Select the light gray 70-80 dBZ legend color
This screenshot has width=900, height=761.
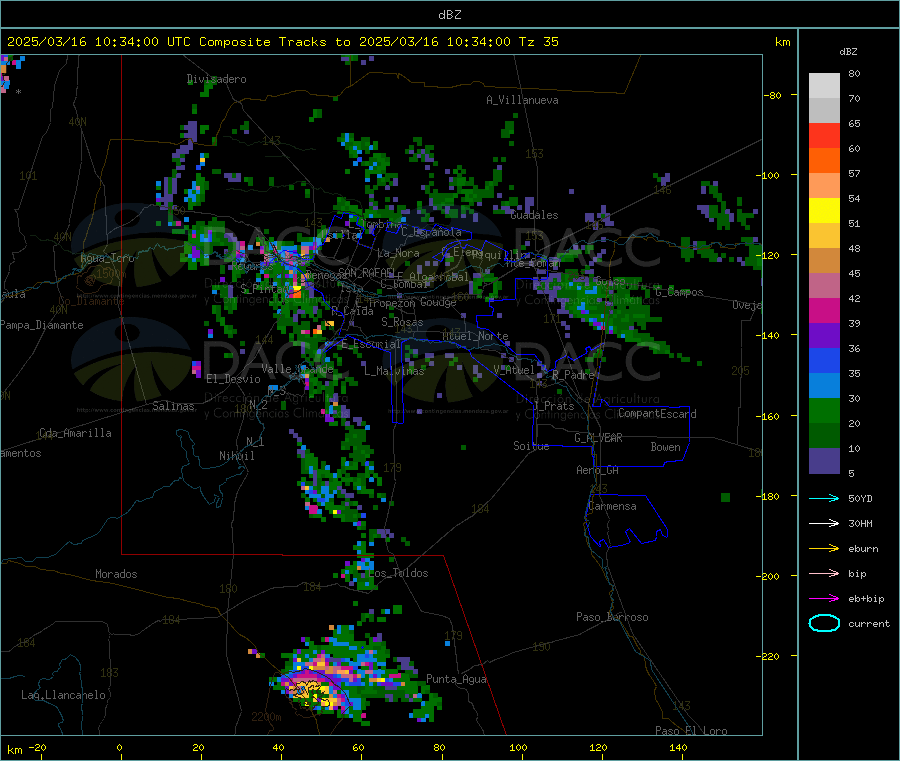coord(824,86)
